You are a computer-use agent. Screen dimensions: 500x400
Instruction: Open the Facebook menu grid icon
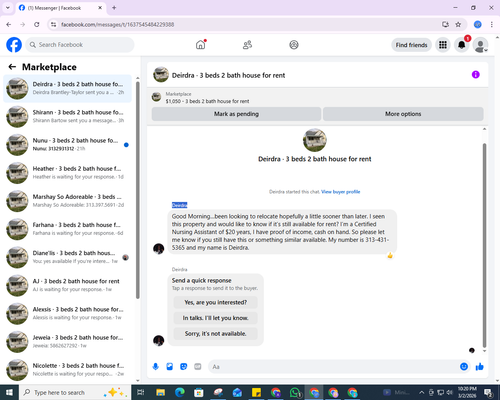[443, 45]
